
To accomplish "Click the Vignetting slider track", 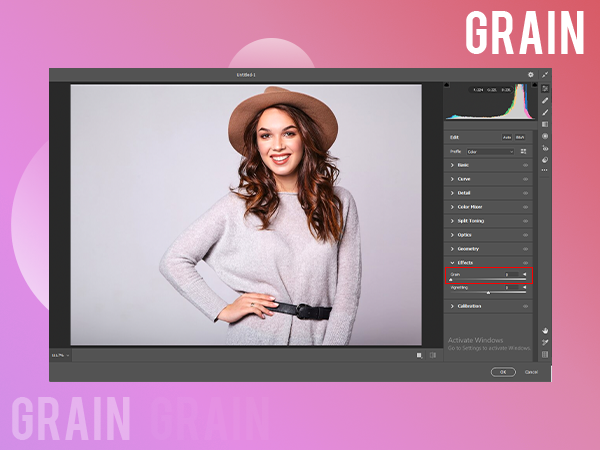I will 488,293.
